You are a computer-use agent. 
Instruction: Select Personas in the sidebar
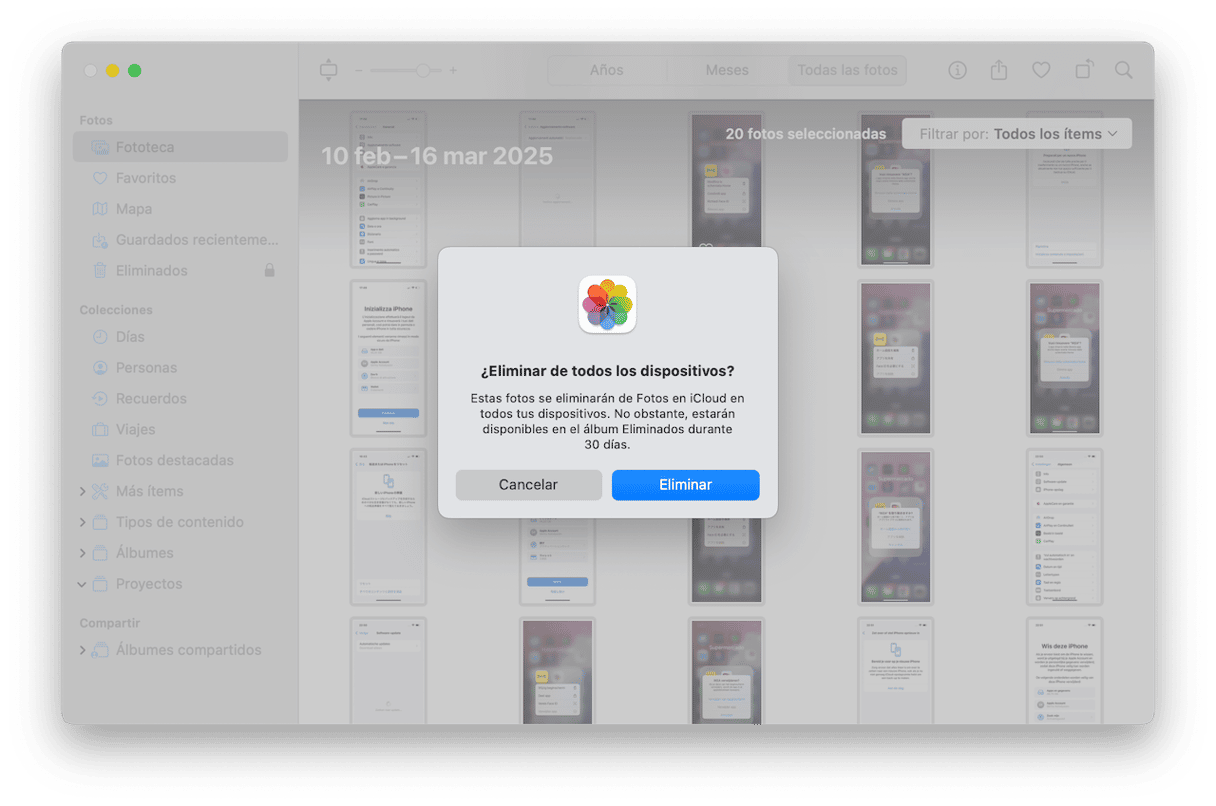point(146,368)
